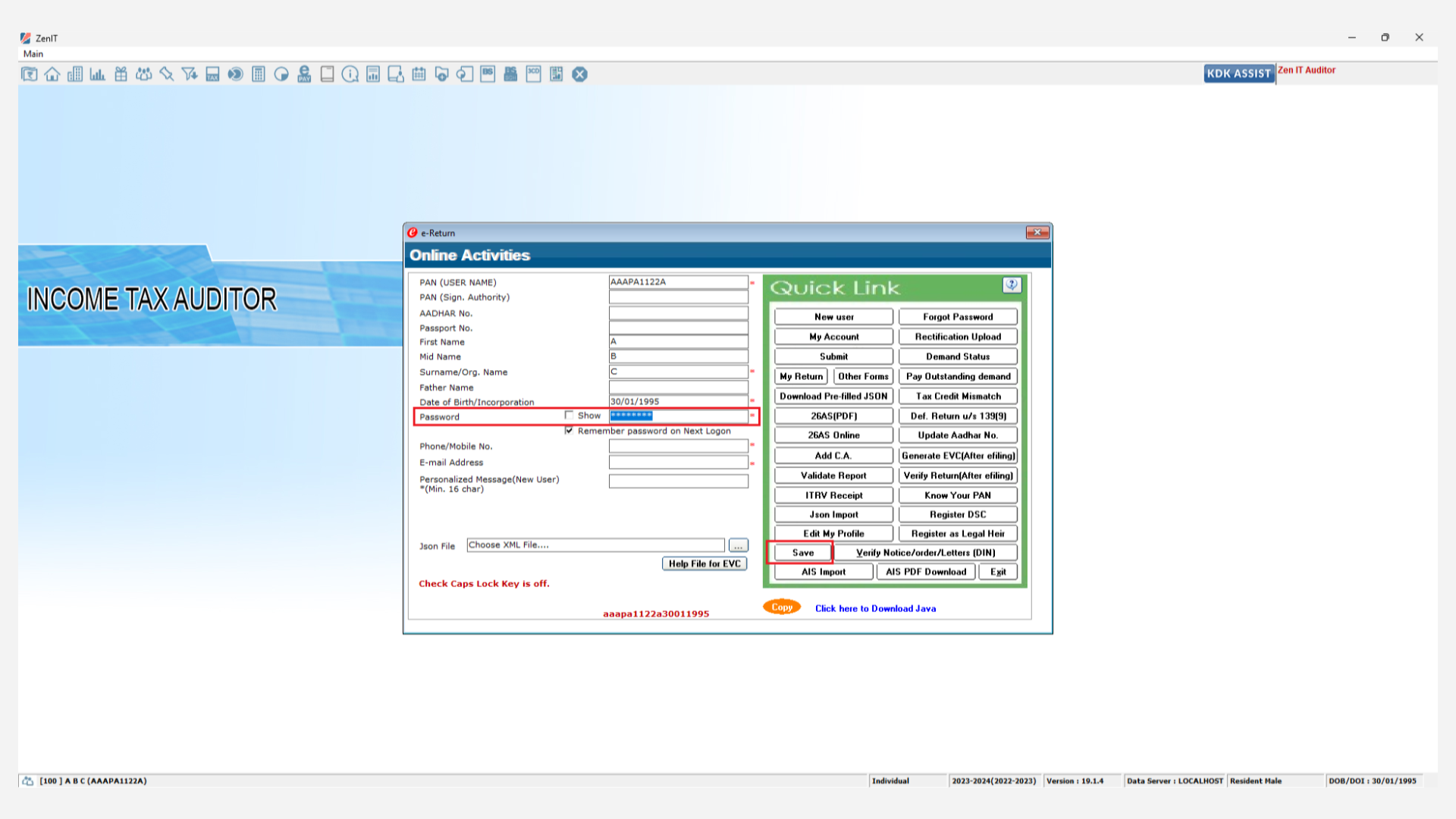Click the gift box toolbar icon
Image resolution: width=1456 pixels, height=819 pixels.
tap(121, 74)
